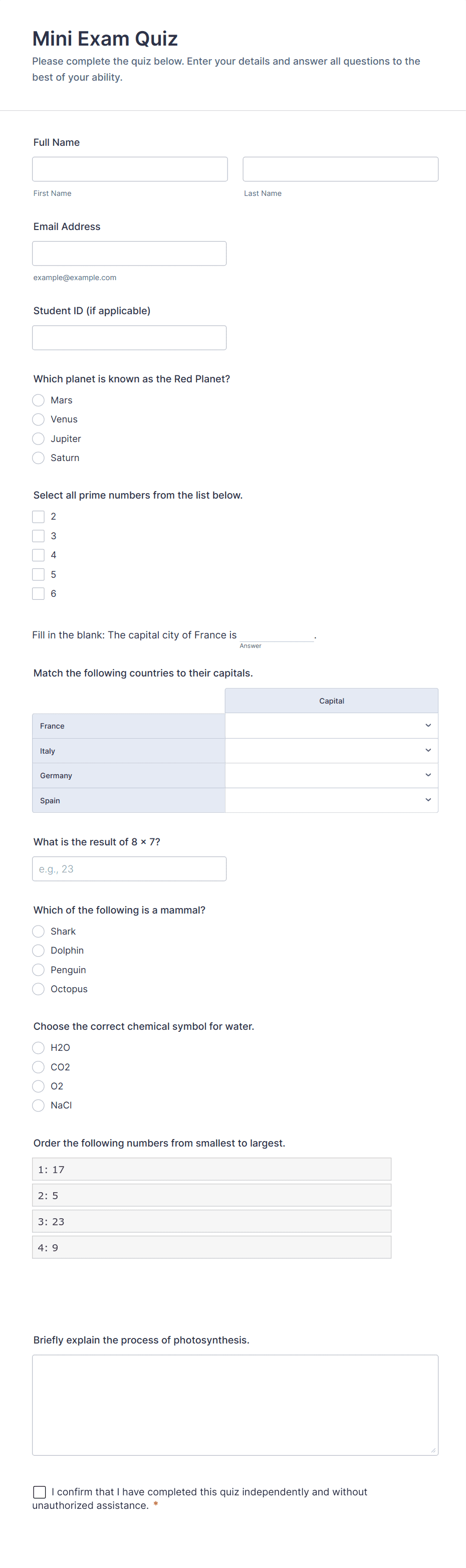Click the Email Address field

(x=129, y=253)
